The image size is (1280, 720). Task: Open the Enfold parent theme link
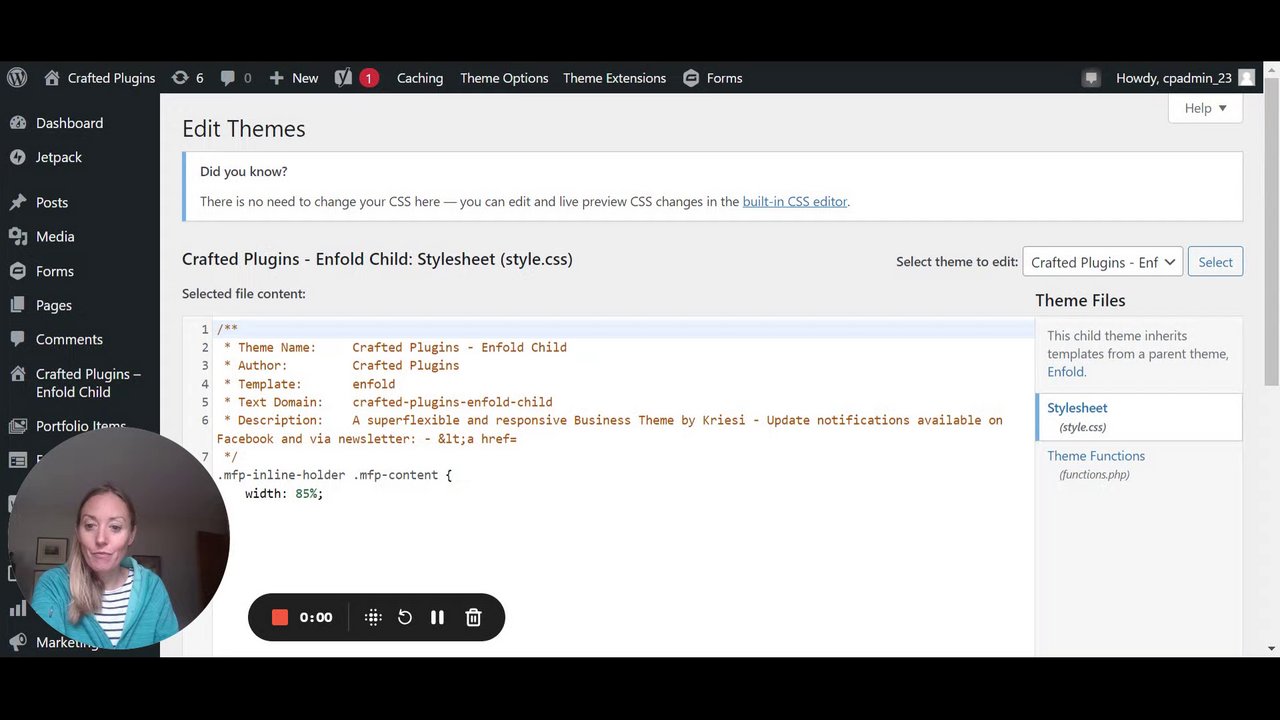[x=1065, y=371]
